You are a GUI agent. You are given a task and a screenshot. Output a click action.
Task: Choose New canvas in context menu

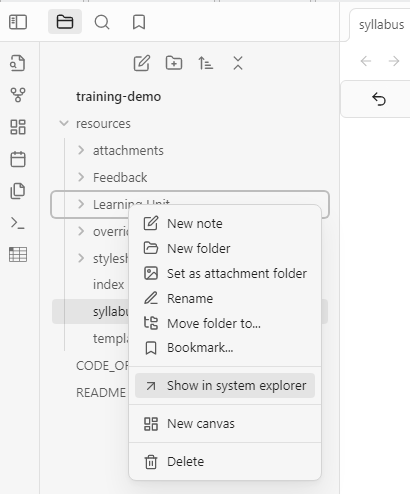[225, 424]
